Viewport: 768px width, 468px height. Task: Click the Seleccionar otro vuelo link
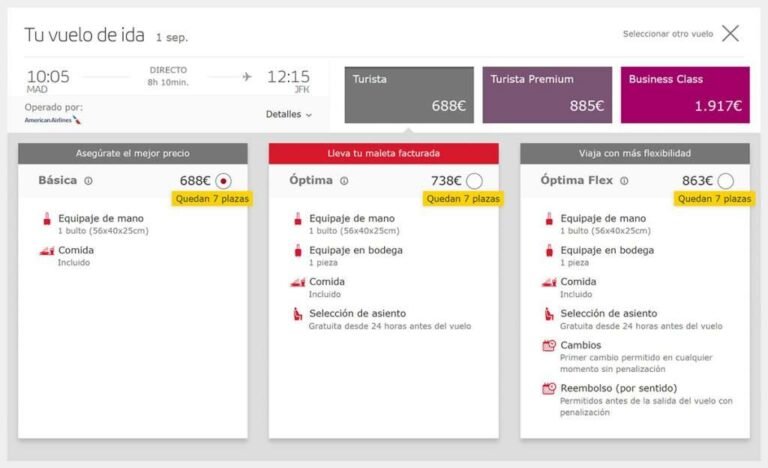pyautogui.click(x=668, y=34)
